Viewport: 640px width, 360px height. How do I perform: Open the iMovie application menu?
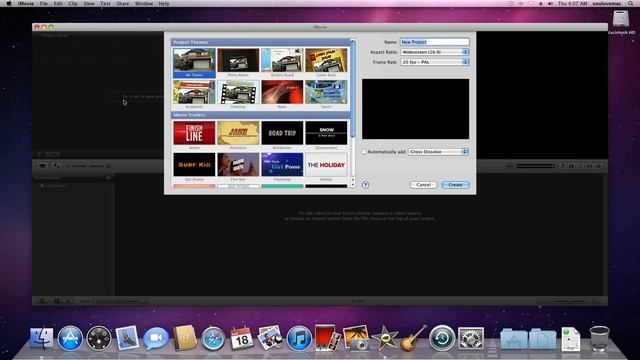coord(26,3)
